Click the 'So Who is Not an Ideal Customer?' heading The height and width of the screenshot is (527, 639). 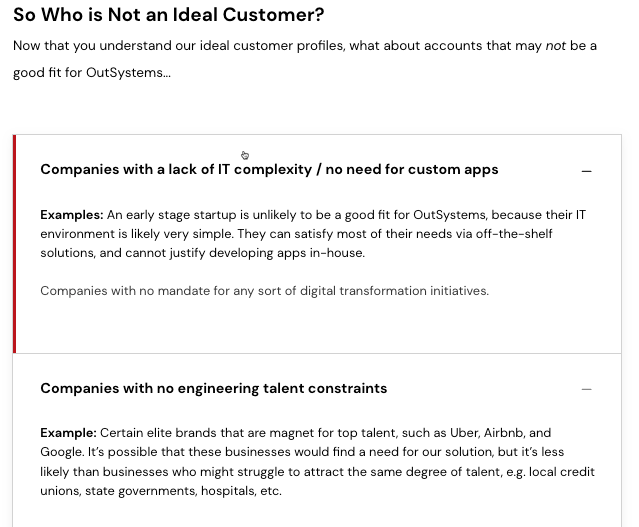(169, 15)
